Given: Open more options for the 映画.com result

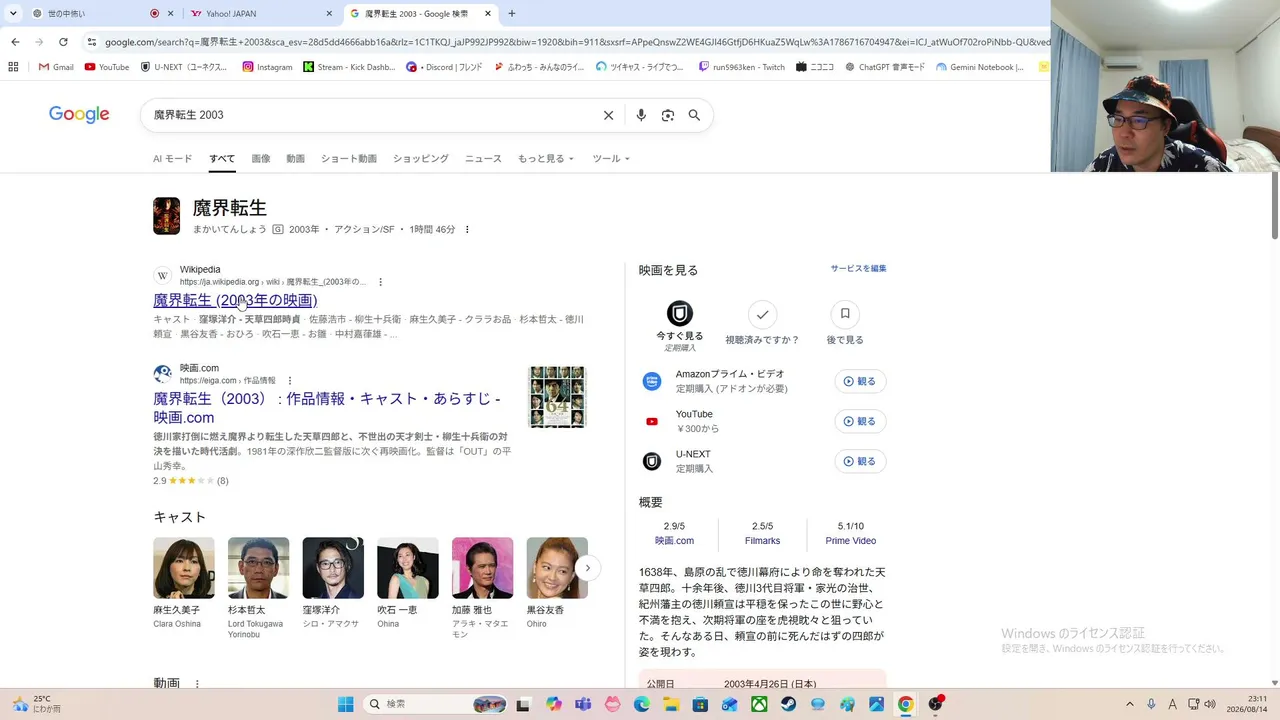Looking at the screenshot, I should pos(290,381).
